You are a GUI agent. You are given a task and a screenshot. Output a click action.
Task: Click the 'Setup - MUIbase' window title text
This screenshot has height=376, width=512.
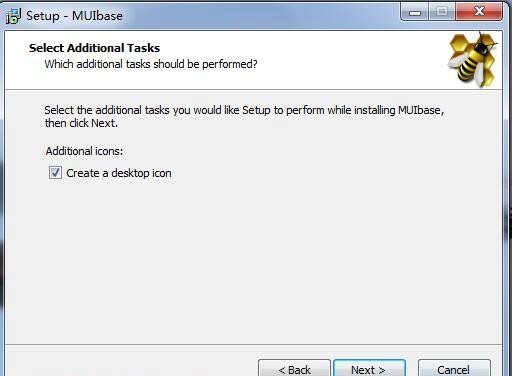point(74,16)
